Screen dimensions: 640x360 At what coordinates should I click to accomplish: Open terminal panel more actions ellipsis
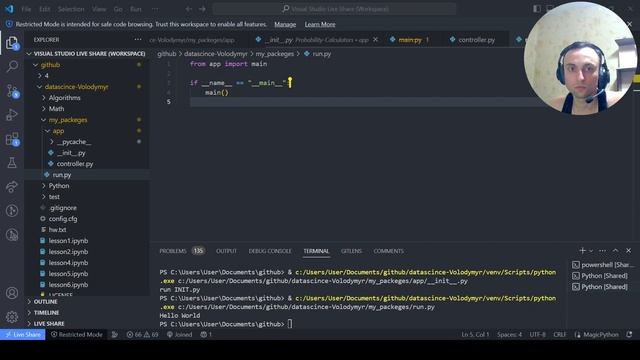coord(602,251)
